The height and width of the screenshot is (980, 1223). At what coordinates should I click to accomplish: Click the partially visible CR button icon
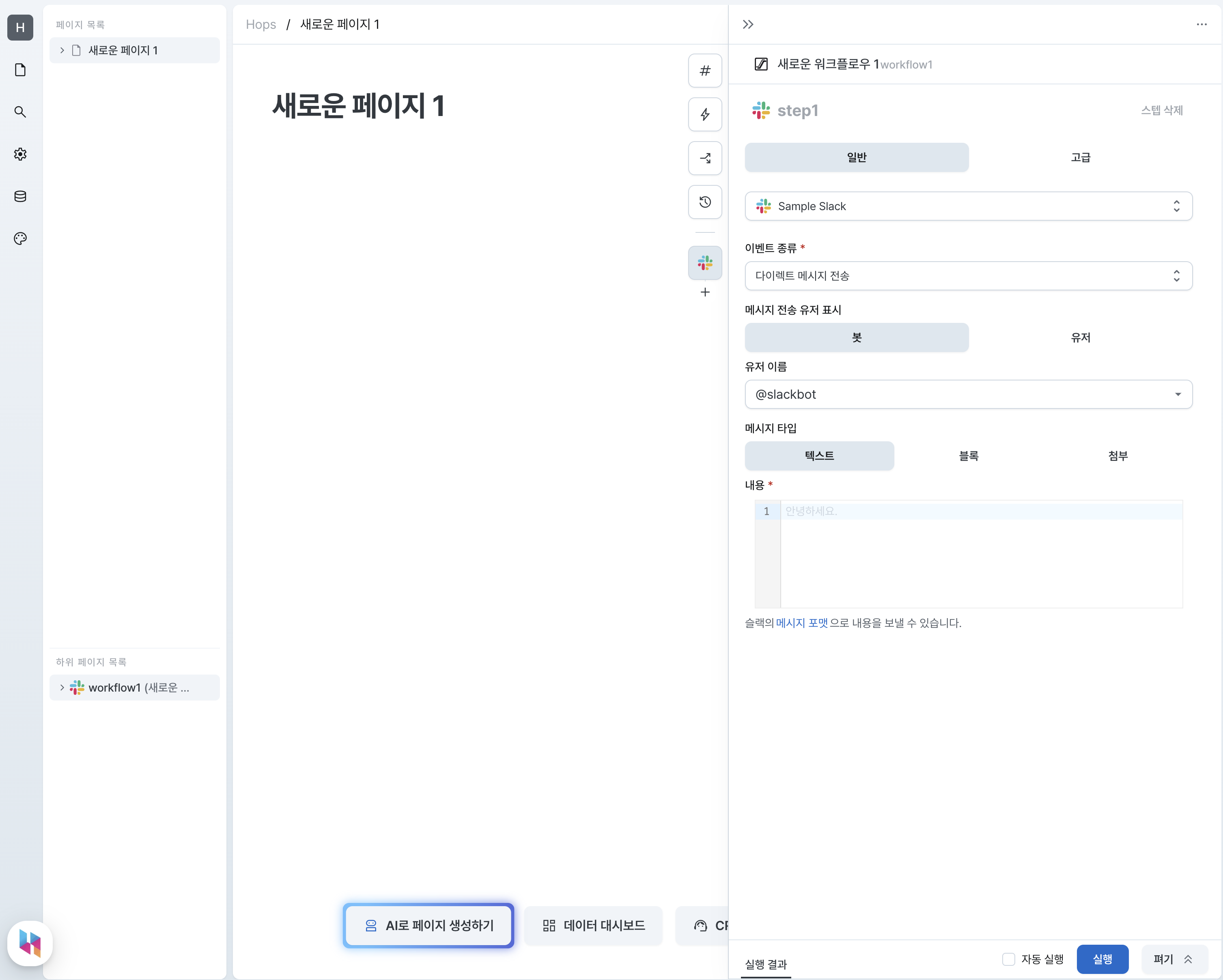(700, 926)
